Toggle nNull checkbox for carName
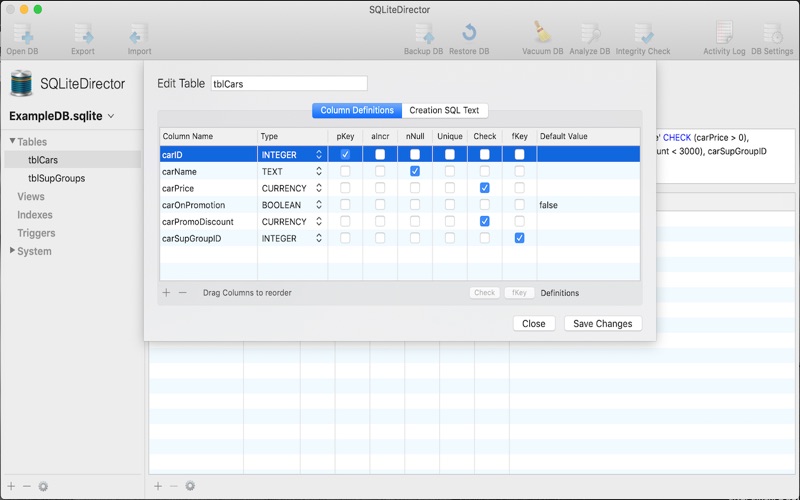Image resolution: width=800 pixels, height=500 pixels. 415,171
